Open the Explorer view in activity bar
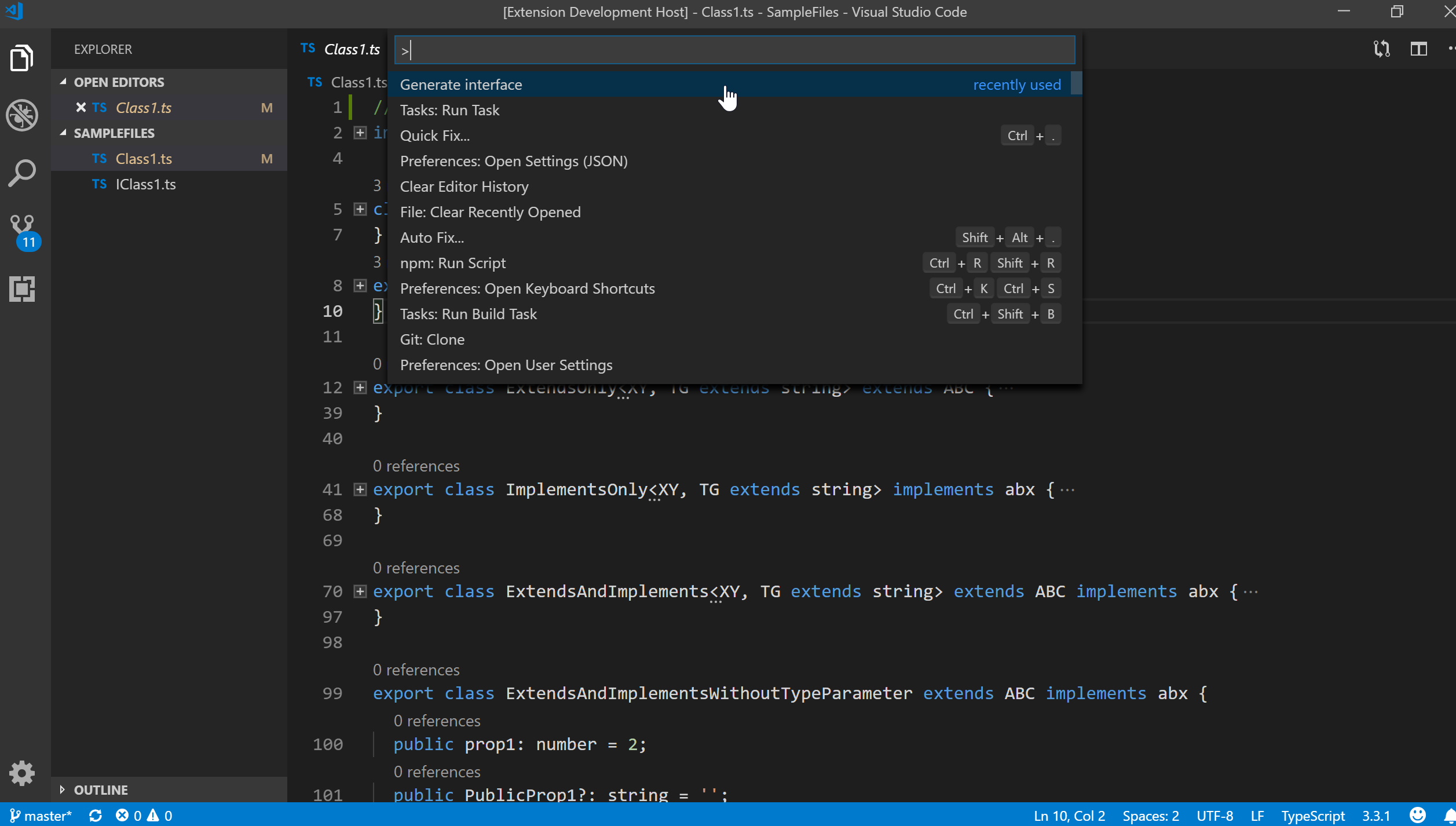The image size is (1456, 826). click(x=22, y=58)
